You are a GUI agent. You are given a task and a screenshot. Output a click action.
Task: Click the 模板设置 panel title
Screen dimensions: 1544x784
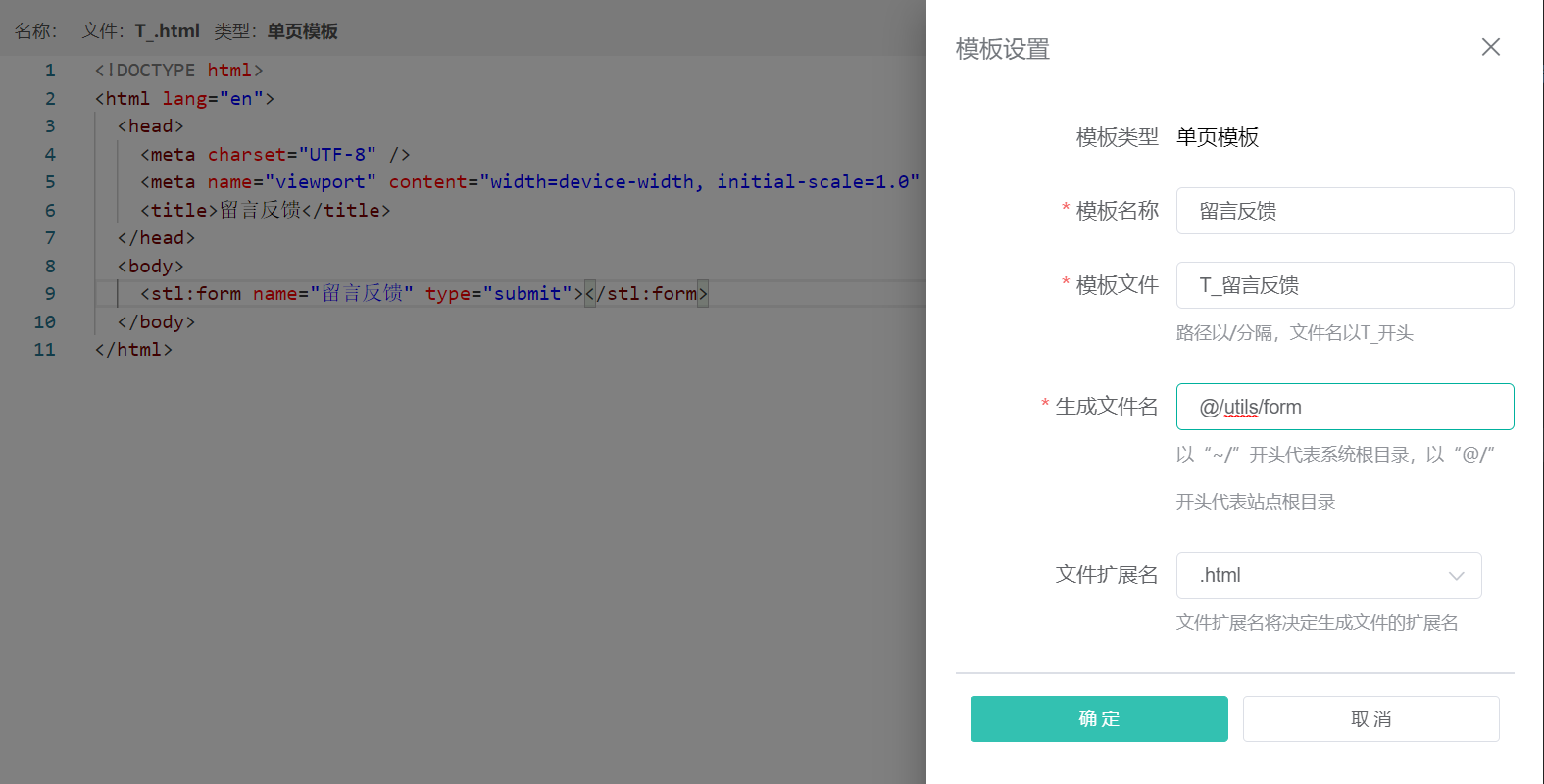pyautogui.click(x=1002, y=49)
